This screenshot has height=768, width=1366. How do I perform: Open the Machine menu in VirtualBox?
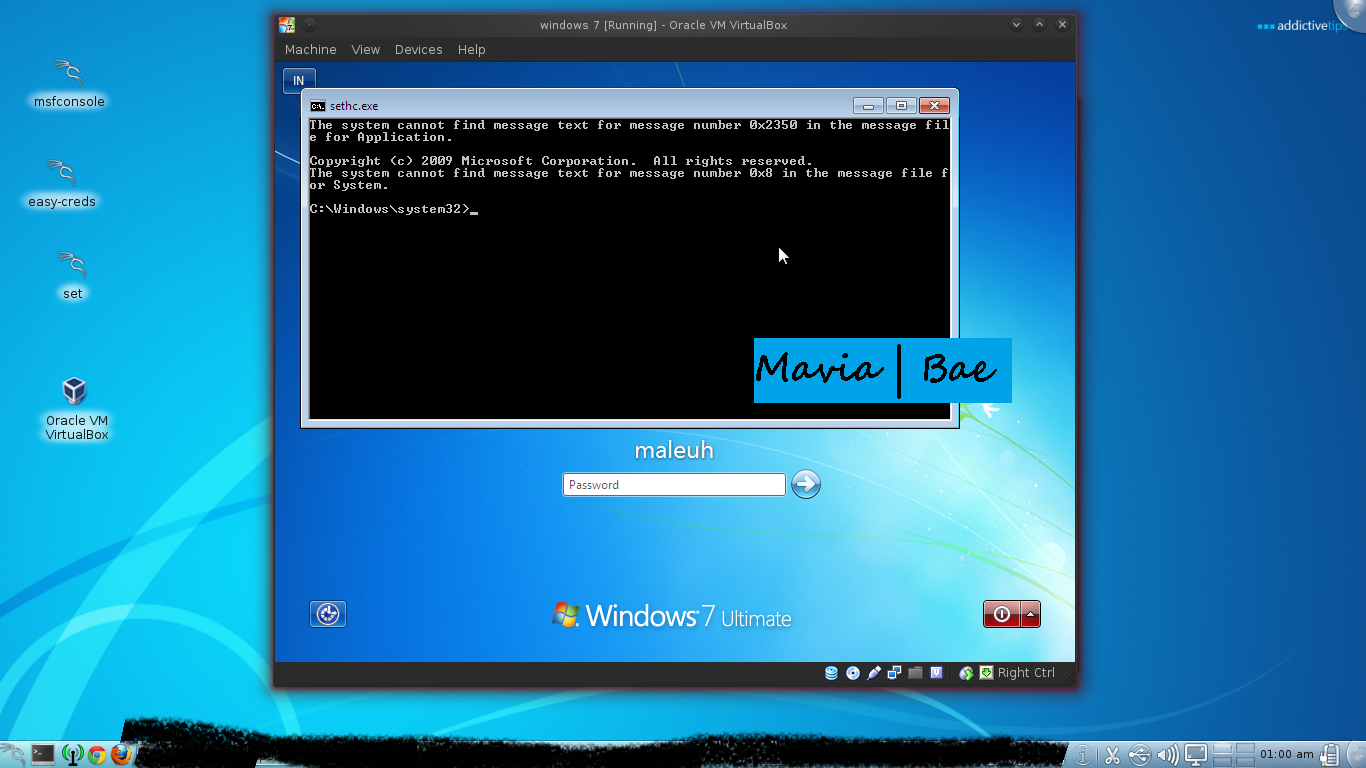pyautogui.click(x=310, y=49)
